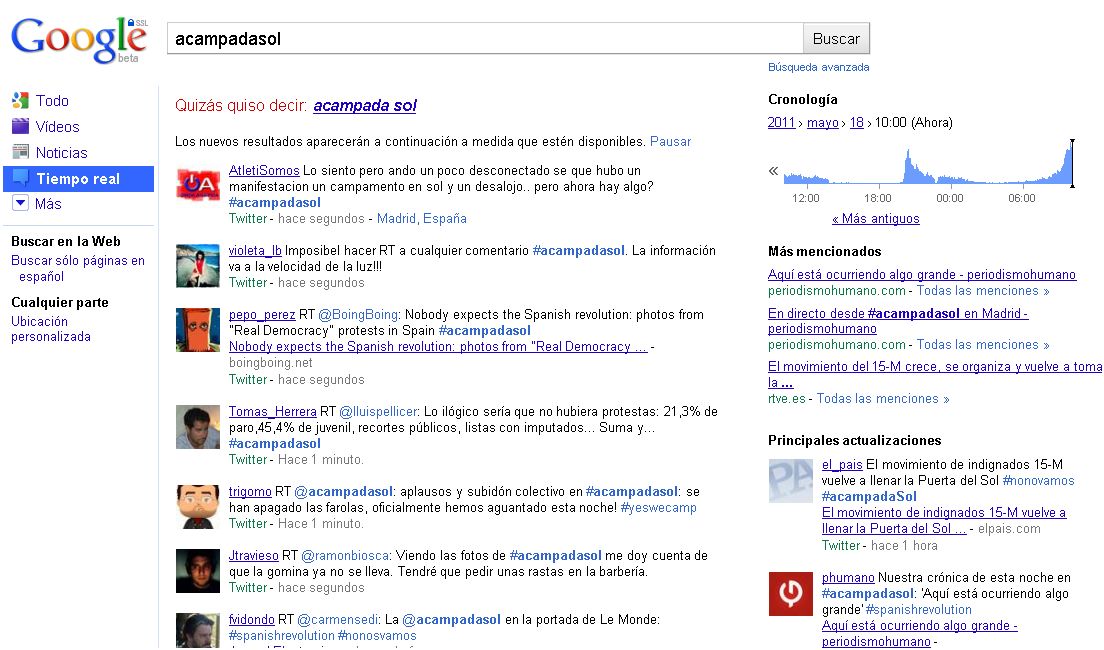Image resolution: width=1104 pixels, height=650 pixels.
Task: Click the Tiempo real speech bubble icon
Action: (20, 178)
